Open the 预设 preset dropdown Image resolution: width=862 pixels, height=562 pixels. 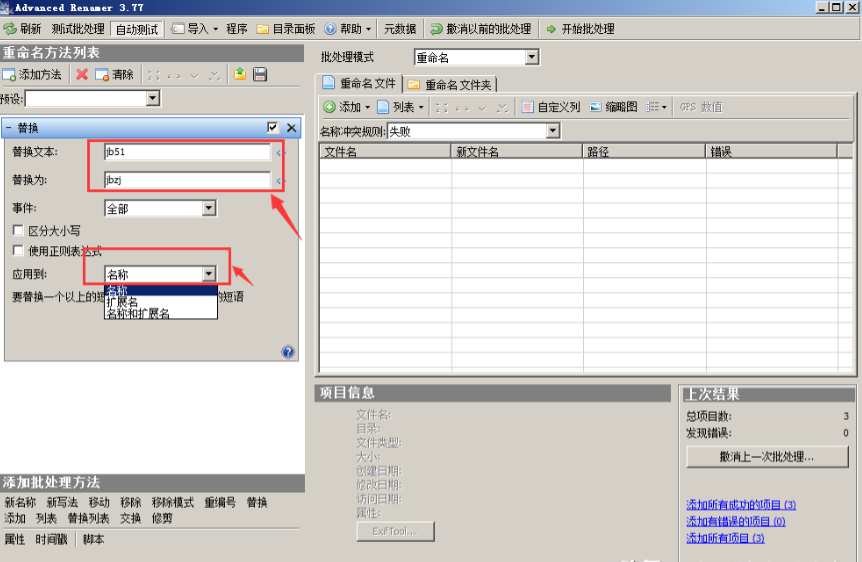tap(153, 98)
